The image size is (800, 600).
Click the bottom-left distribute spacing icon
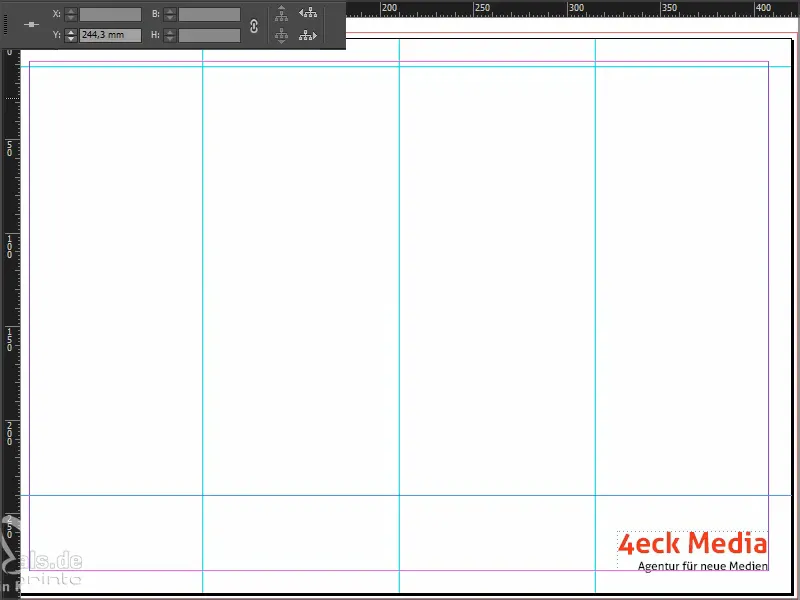click(x=283, y=35)
